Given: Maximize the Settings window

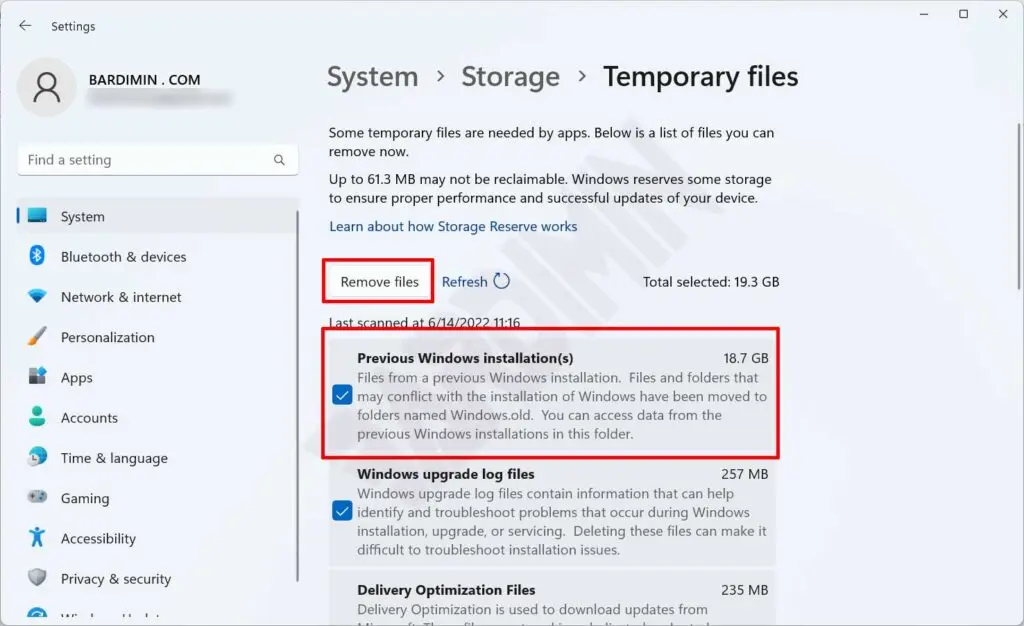Looking at the screenshot, I should (963, 14).
